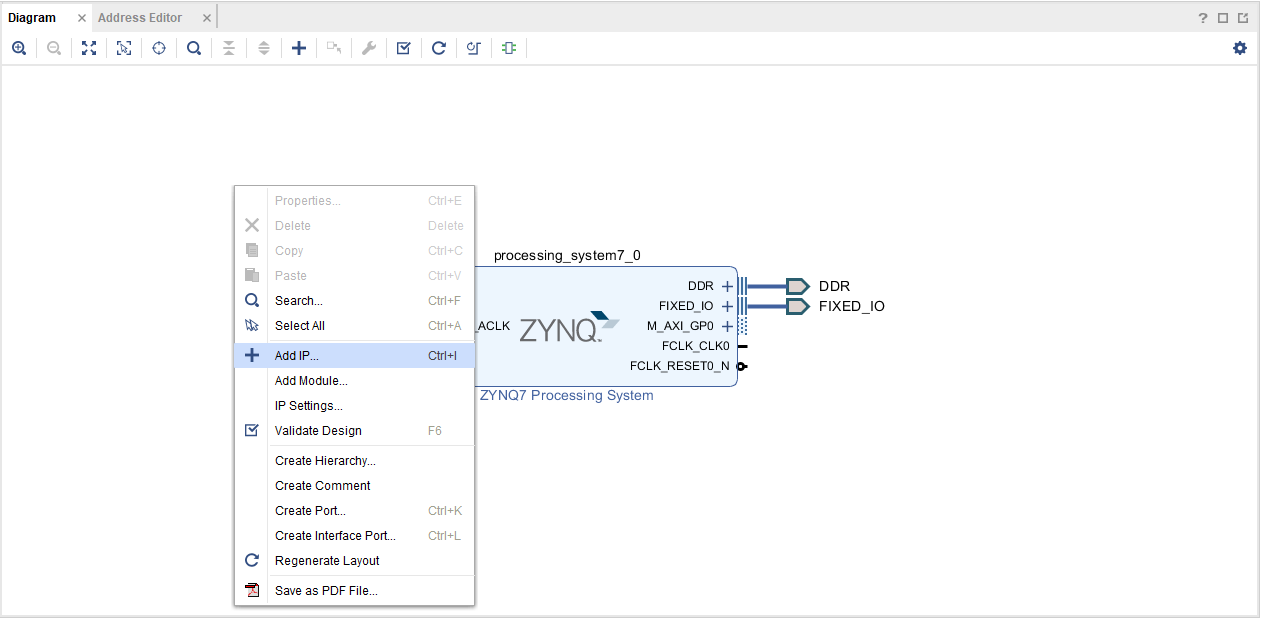Select Create Hierarchy... in context menu

tap(325, 461)
